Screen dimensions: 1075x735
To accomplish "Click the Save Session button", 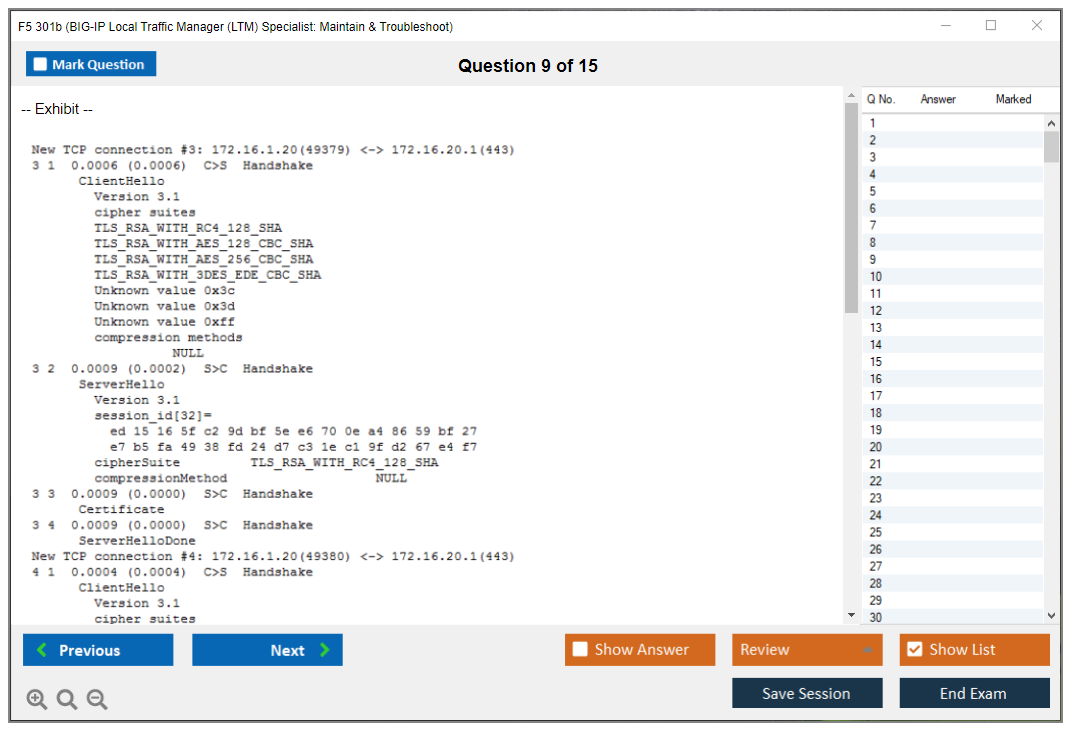I will coord(806,693).
